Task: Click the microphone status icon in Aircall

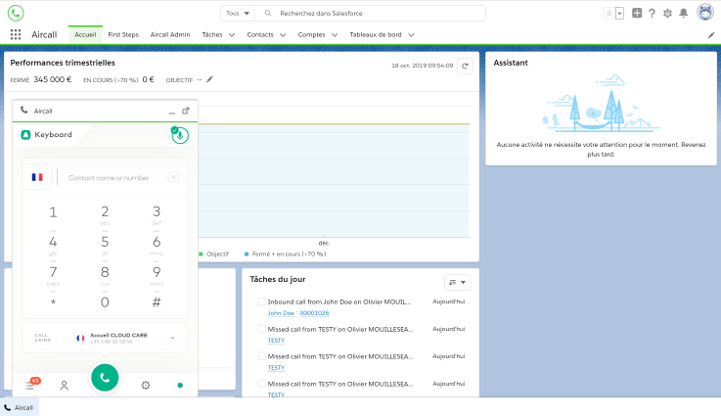Action: pos(180,135)
